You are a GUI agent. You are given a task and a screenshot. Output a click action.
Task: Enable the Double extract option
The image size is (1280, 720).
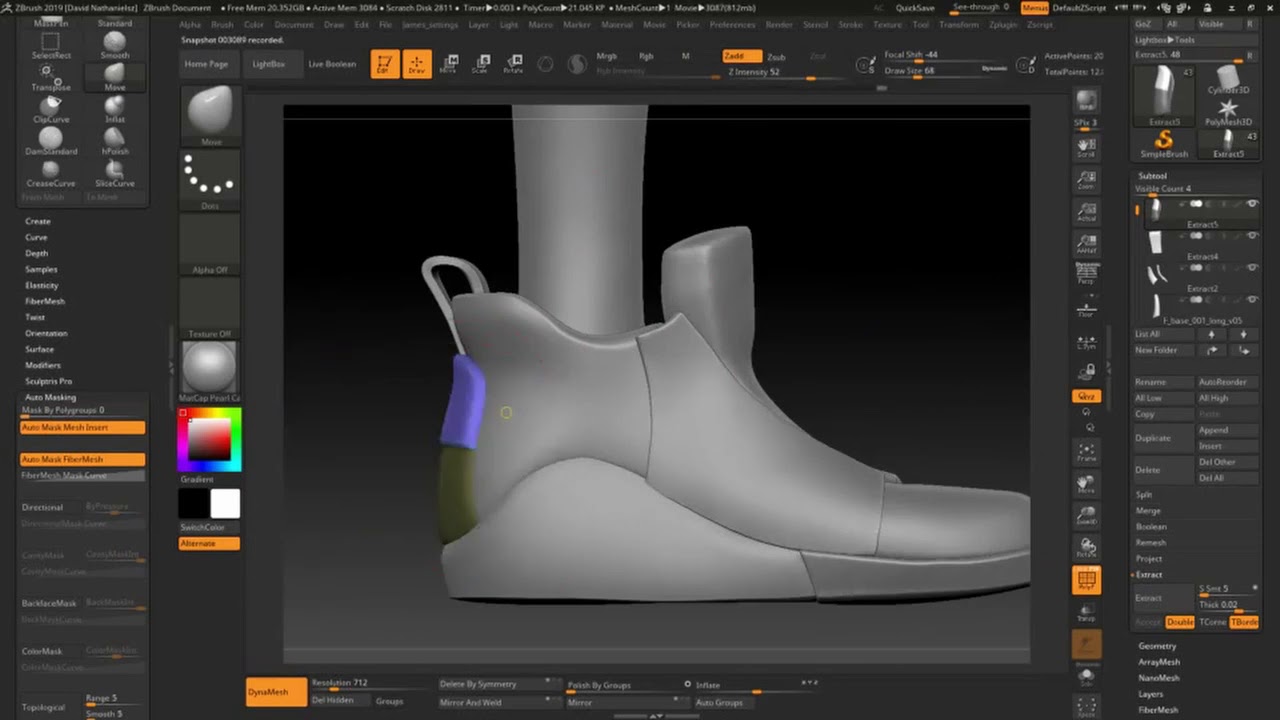point(1180,622)
